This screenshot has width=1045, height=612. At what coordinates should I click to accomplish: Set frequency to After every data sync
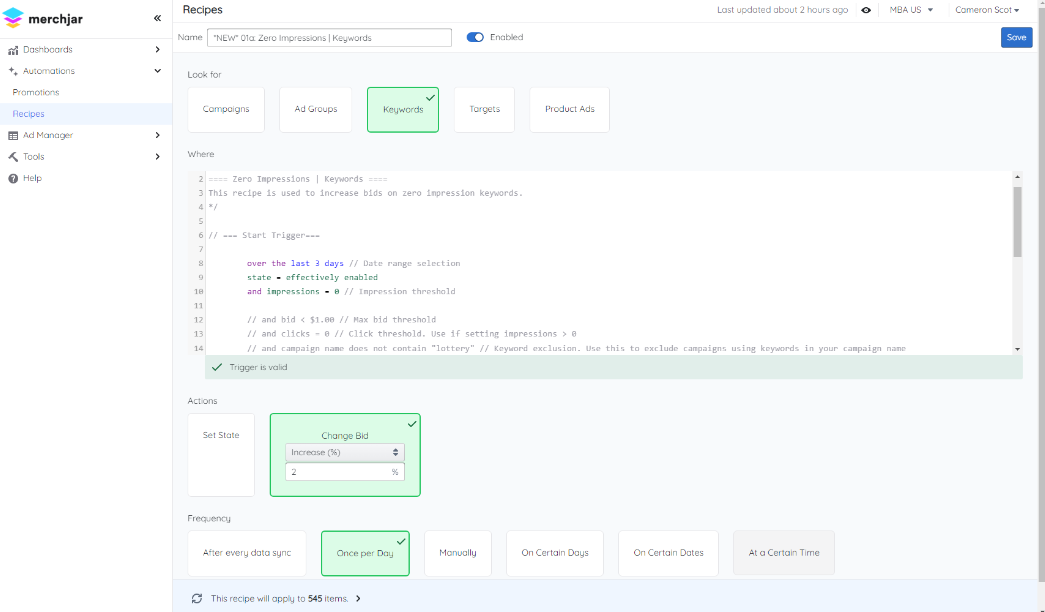(x=247, y=553)
